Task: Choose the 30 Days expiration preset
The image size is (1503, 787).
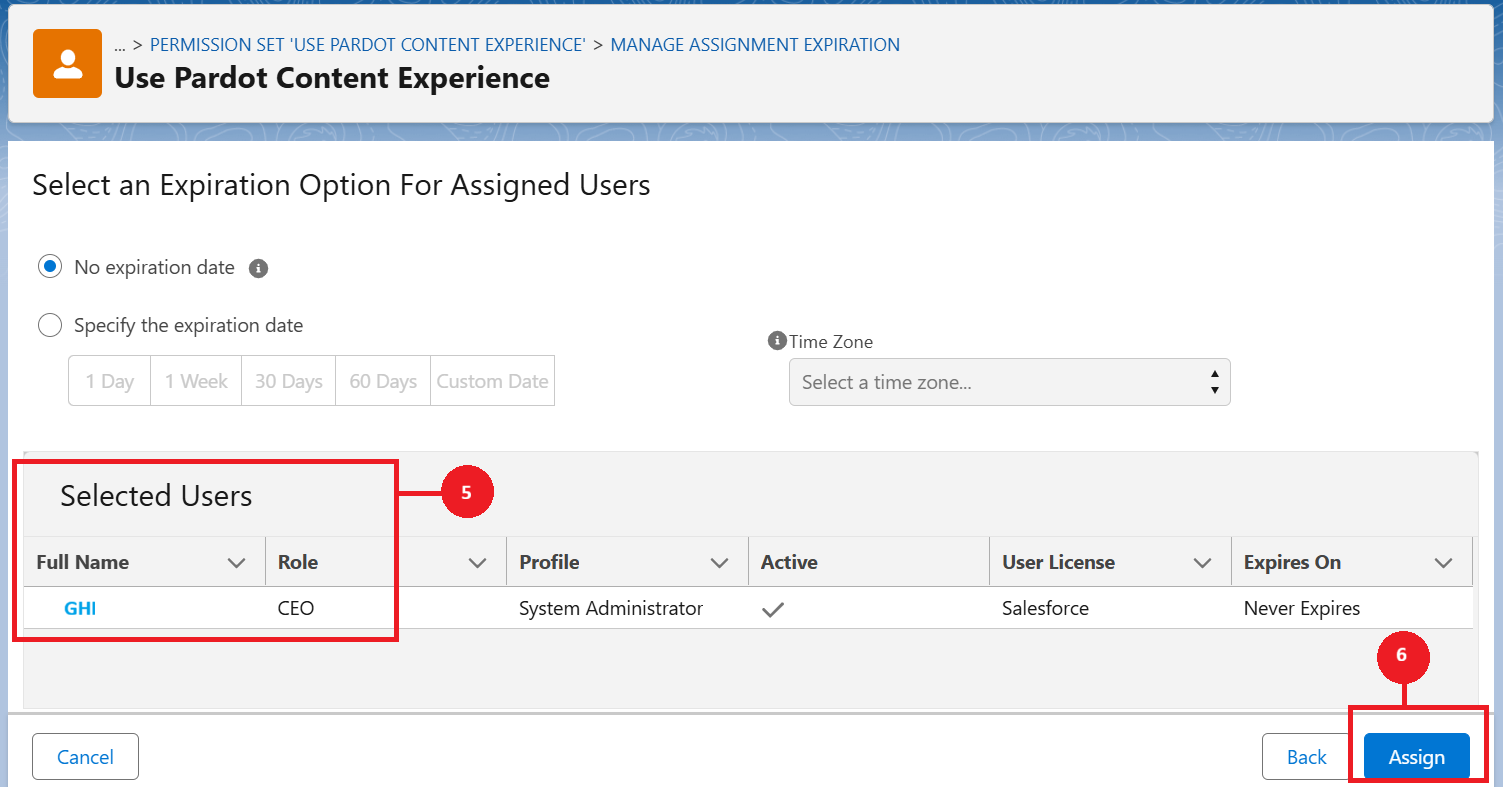Action: pyautogui.click(x=288, y=382)
